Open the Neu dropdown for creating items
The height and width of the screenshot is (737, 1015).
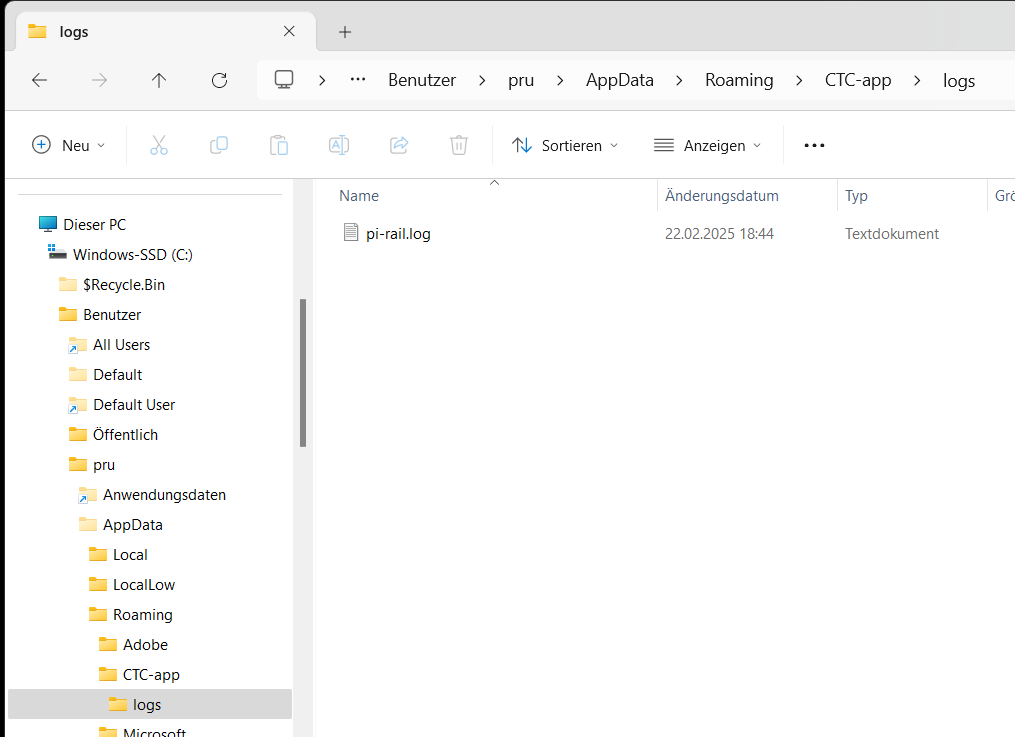[67, 145]
